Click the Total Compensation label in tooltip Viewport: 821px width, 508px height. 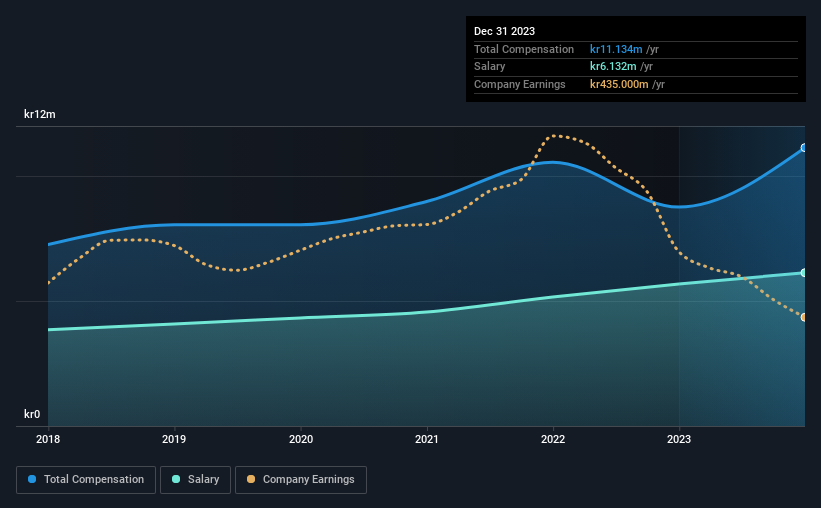click(524, 49)
